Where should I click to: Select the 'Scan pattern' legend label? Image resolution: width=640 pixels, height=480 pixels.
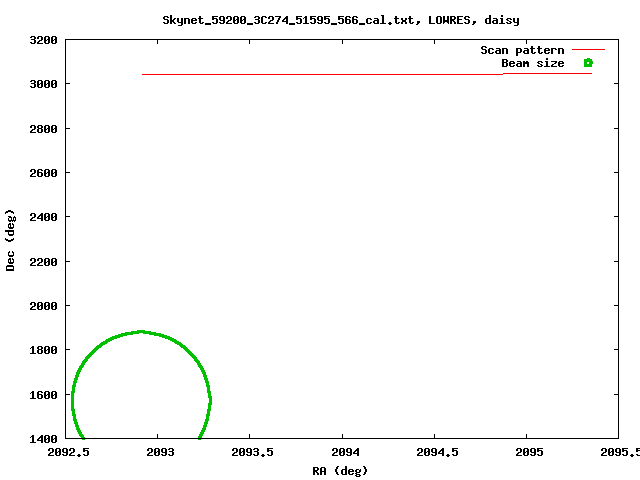[x=522, y=50]
